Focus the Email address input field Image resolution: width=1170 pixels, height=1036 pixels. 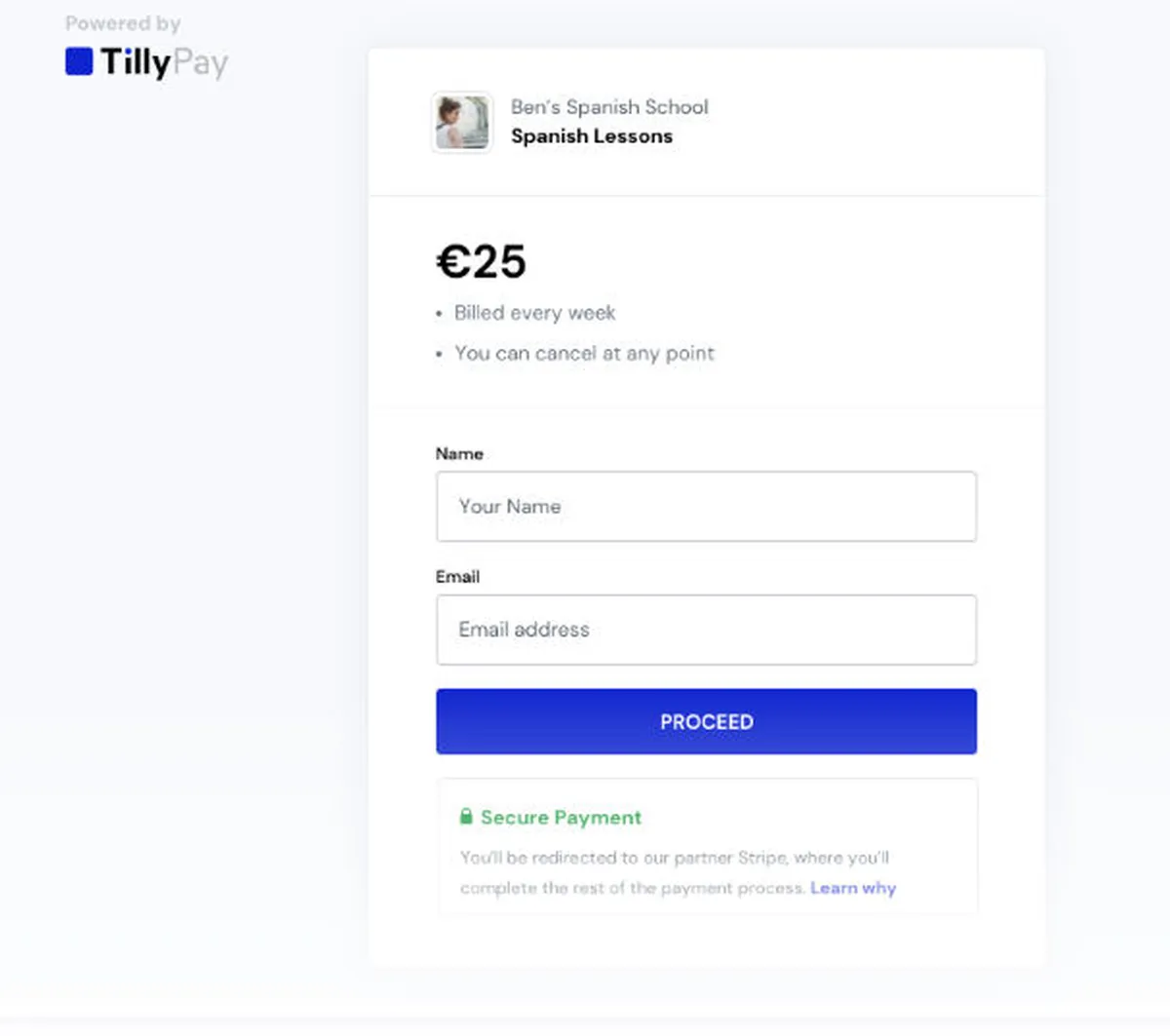[706, 630]
